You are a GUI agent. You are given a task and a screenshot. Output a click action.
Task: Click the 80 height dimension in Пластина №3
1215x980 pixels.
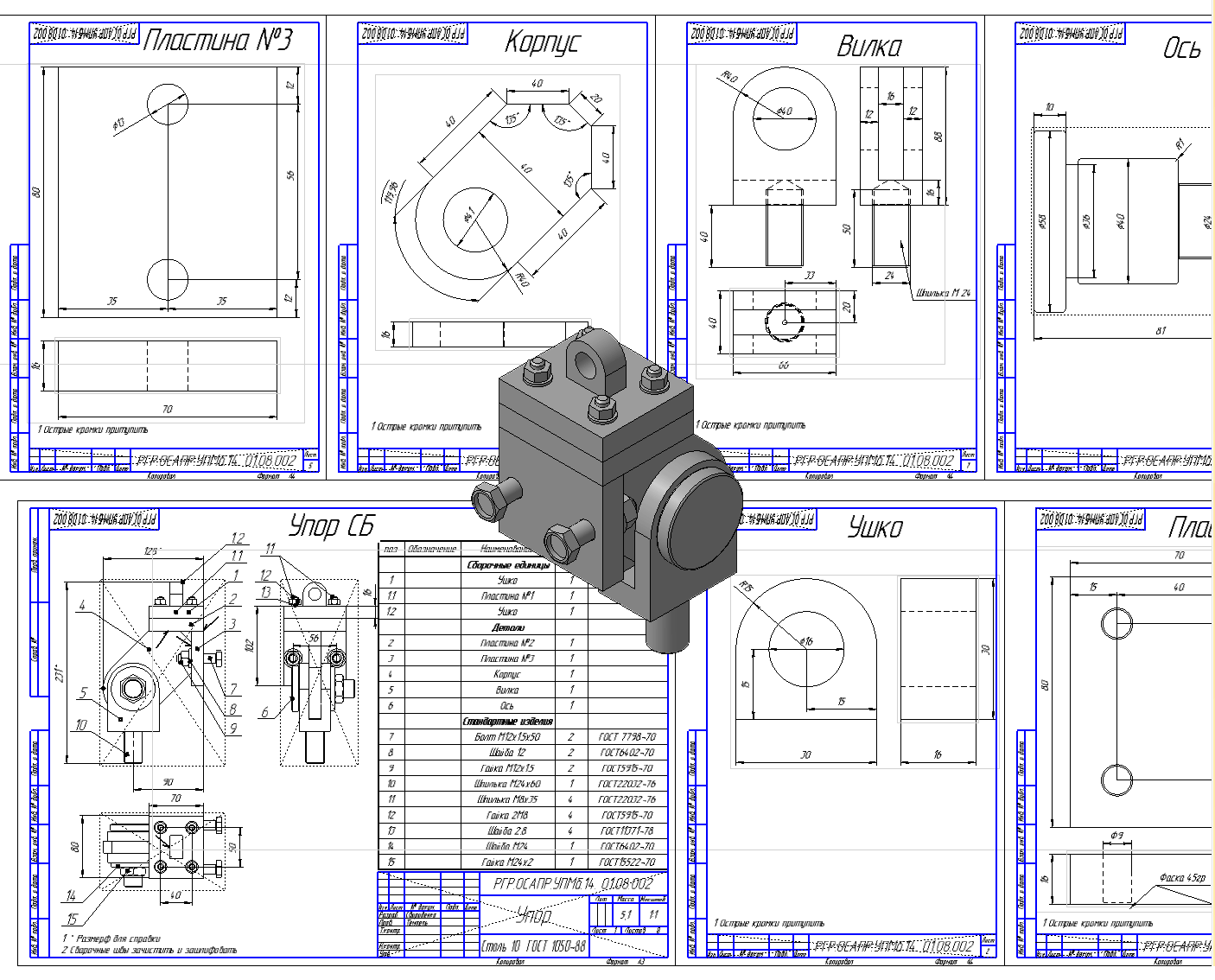[36, 192]
